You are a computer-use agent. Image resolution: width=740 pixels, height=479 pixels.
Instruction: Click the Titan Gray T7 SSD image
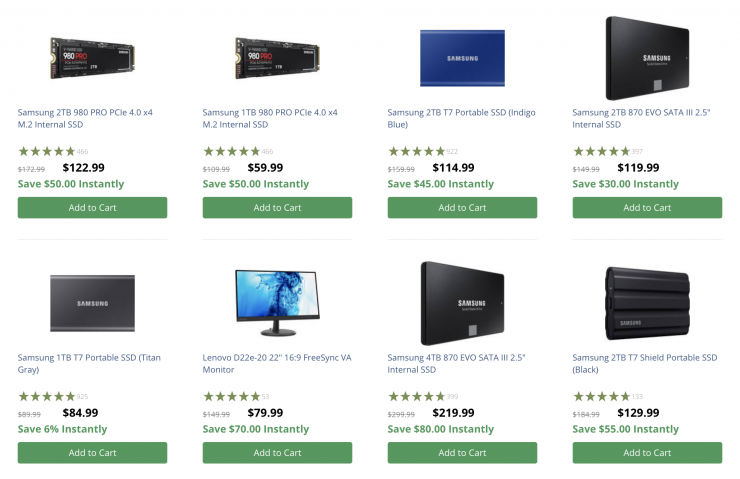[x=92, y=303]
